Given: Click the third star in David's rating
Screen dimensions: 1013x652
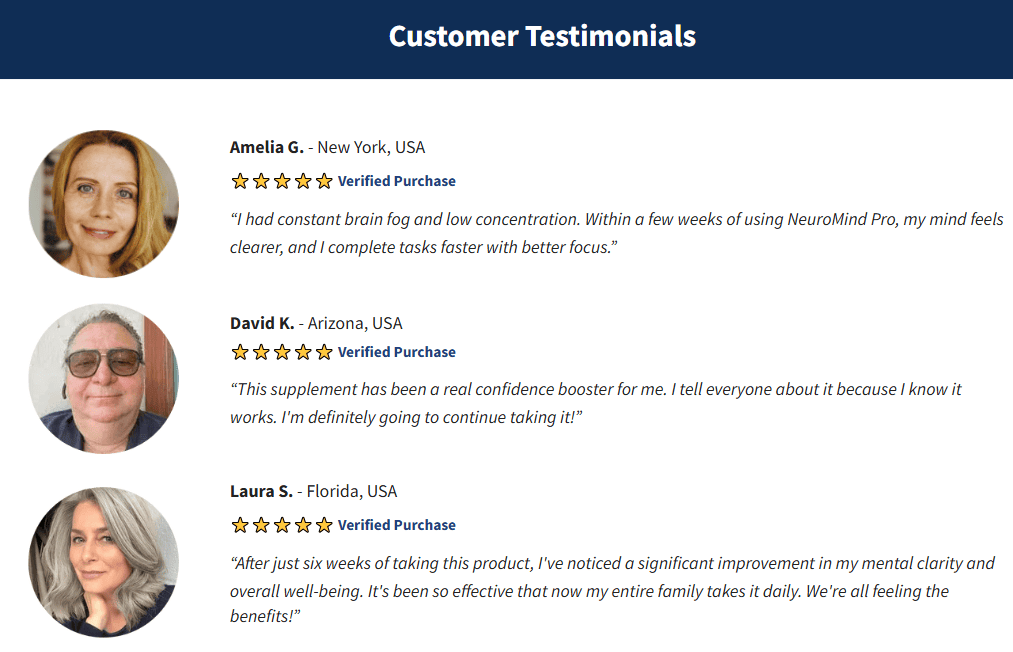Looking at the screenshot, I should (282, 352).
